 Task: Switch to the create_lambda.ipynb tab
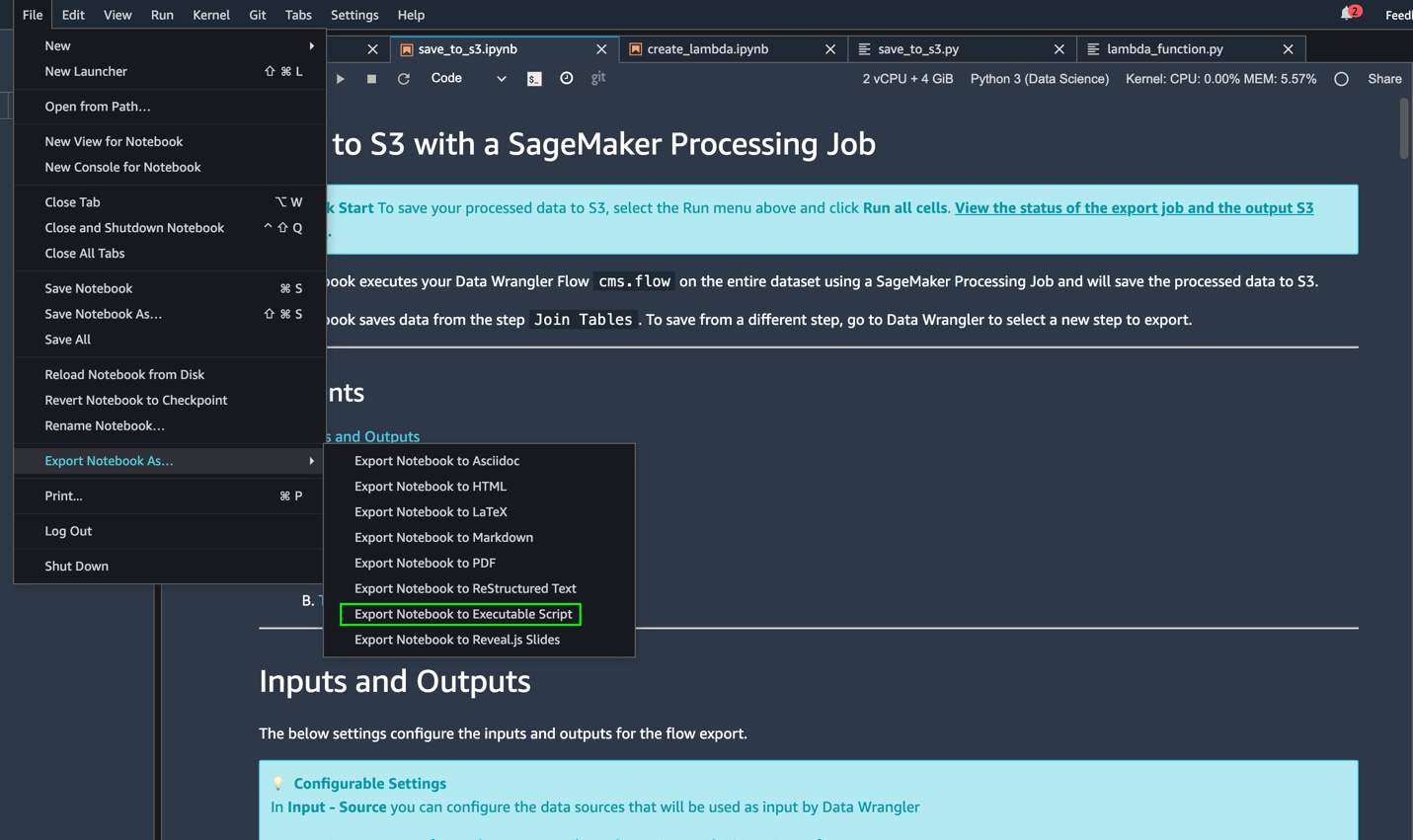707,49
